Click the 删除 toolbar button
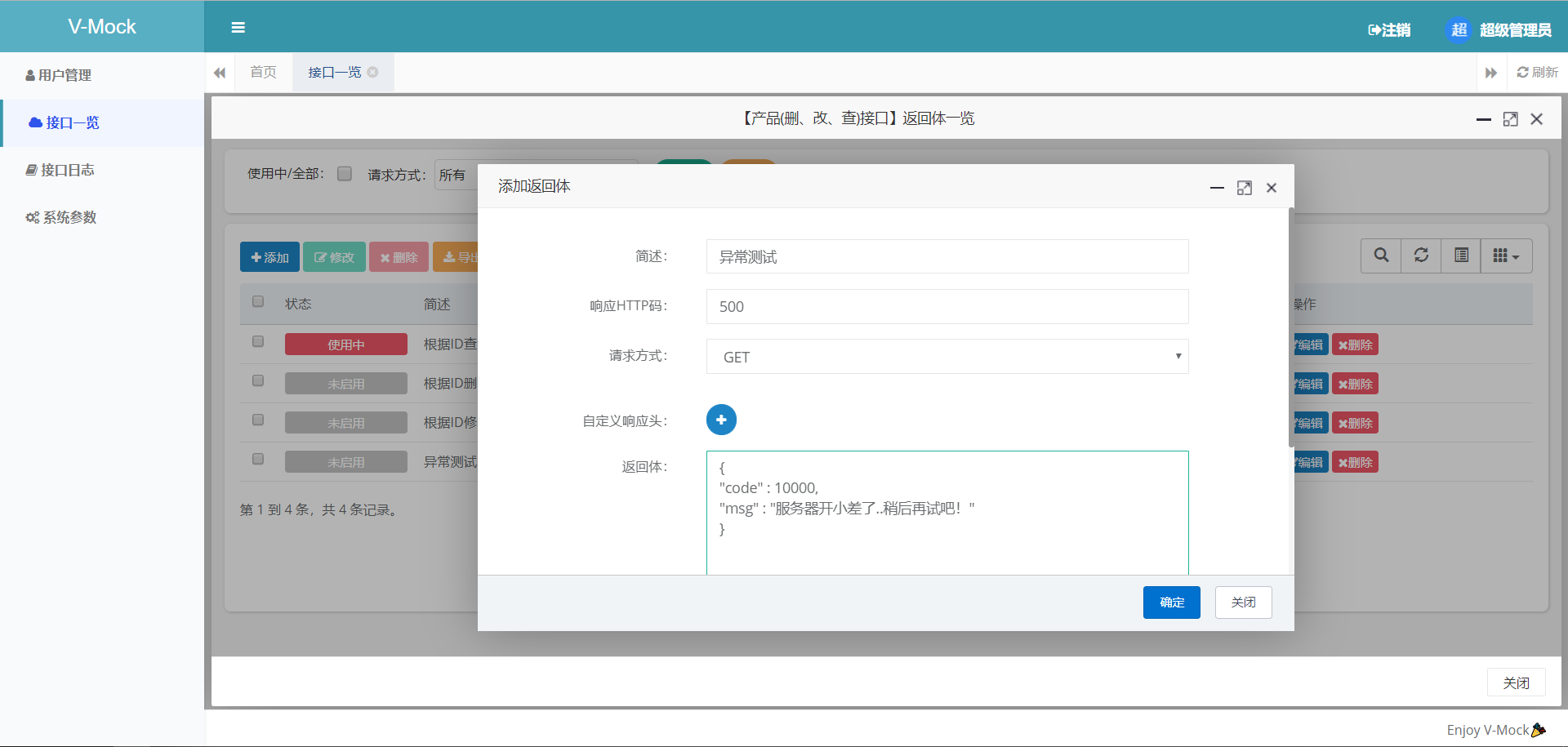 (399, 257)
